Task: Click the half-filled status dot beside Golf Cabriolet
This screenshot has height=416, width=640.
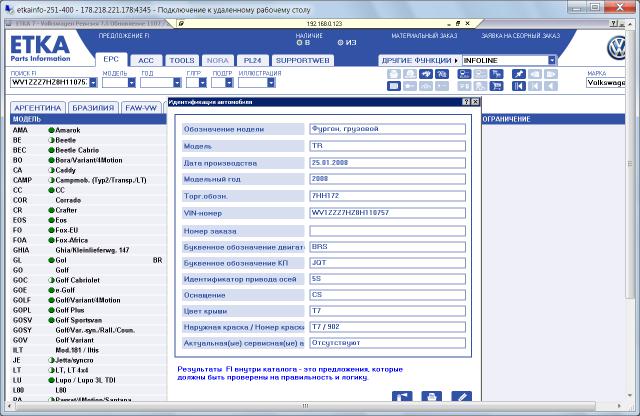Action: click(x=51, y=280)
